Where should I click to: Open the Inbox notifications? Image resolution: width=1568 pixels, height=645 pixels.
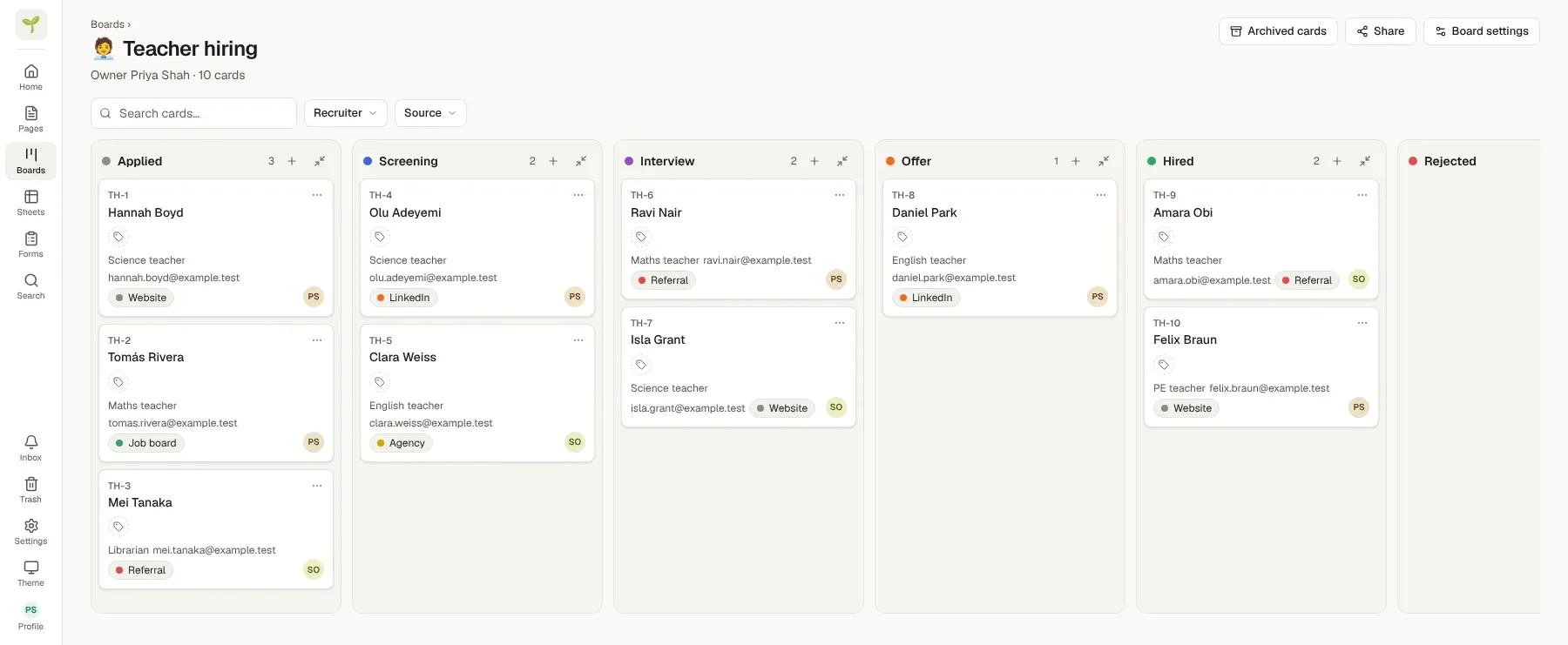30,448
